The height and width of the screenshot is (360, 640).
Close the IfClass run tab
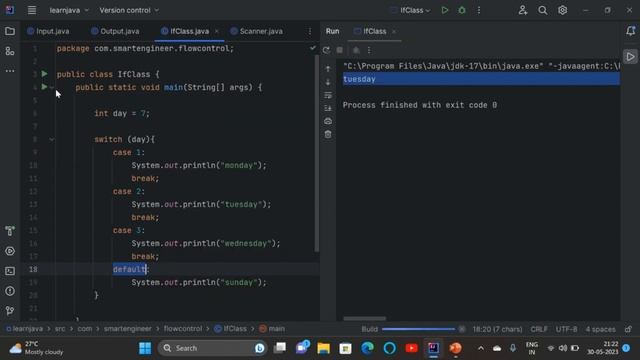click(394, 31)
